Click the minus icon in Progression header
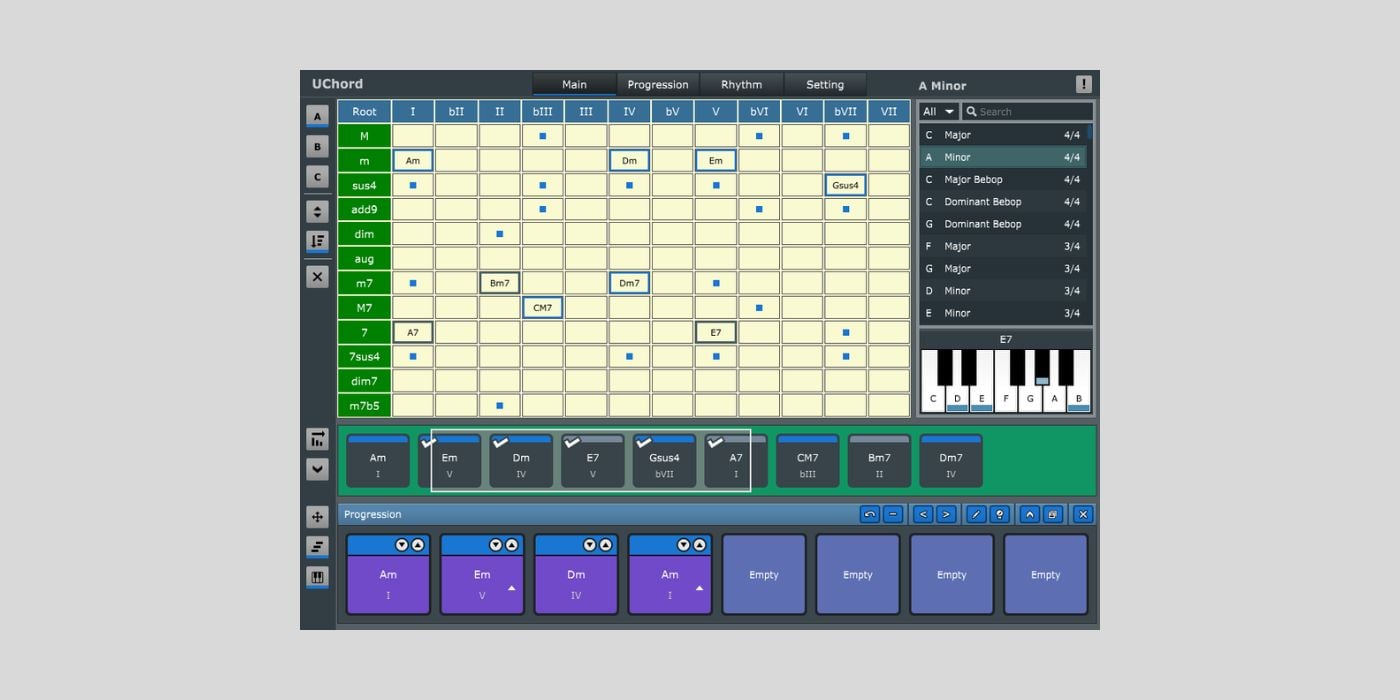Viewport: 1400px width, 700px height. click(893, 514)
